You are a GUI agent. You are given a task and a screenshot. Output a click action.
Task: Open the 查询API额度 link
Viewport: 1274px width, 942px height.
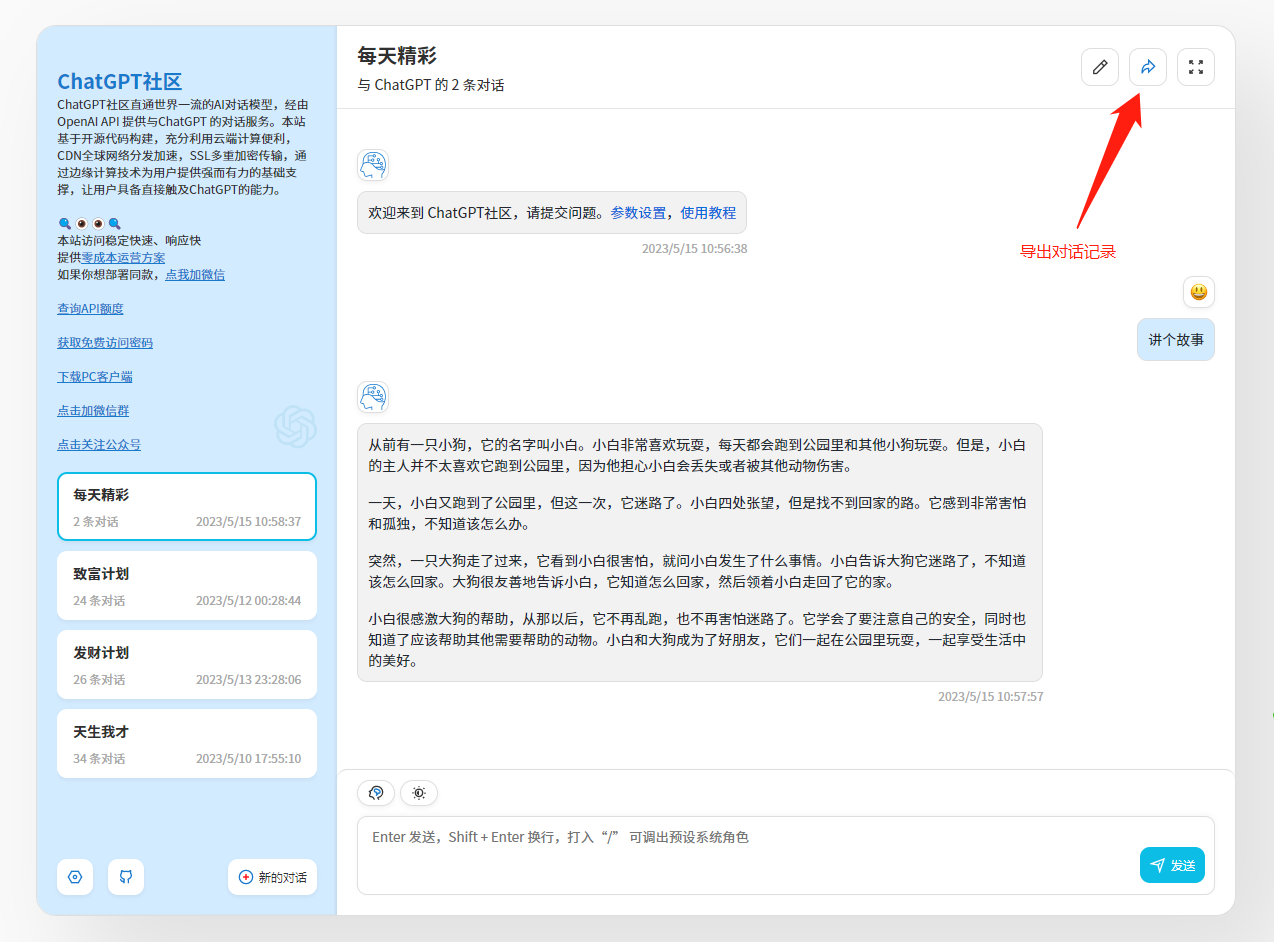pyautogui.click(x=90, y=309)
